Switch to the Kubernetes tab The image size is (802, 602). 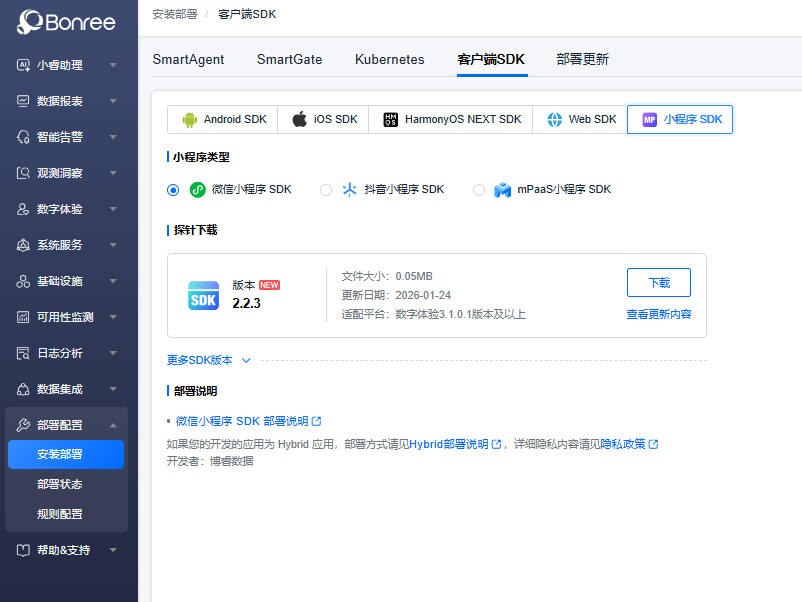point(390,59)
